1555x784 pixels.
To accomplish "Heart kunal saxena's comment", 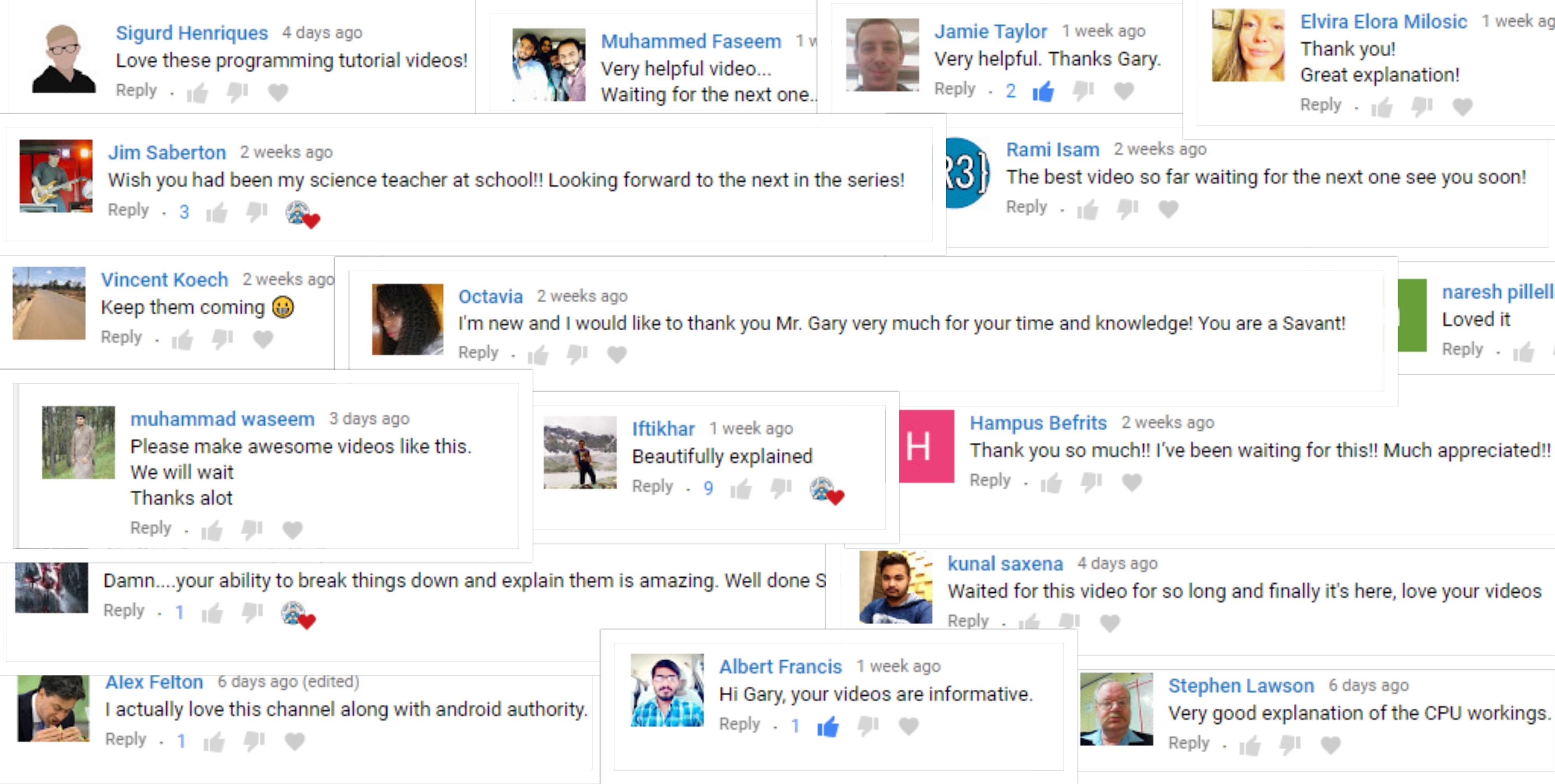I will (1109, 623).
